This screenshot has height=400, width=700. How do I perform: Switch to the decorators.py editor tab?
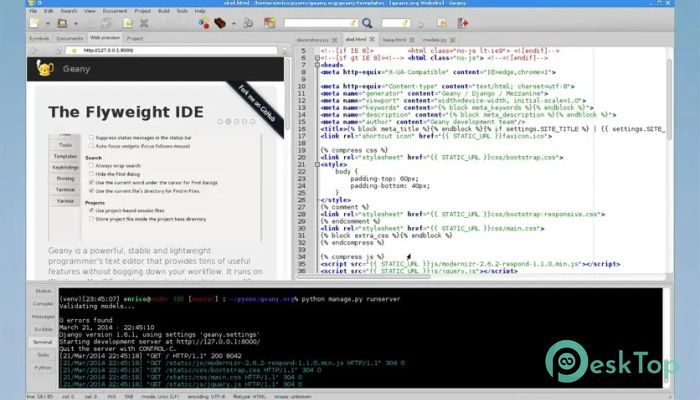[312, 40]
